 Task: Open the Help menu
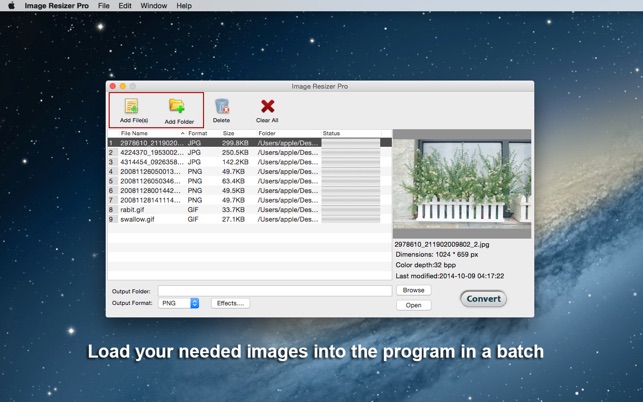point(184,6)
